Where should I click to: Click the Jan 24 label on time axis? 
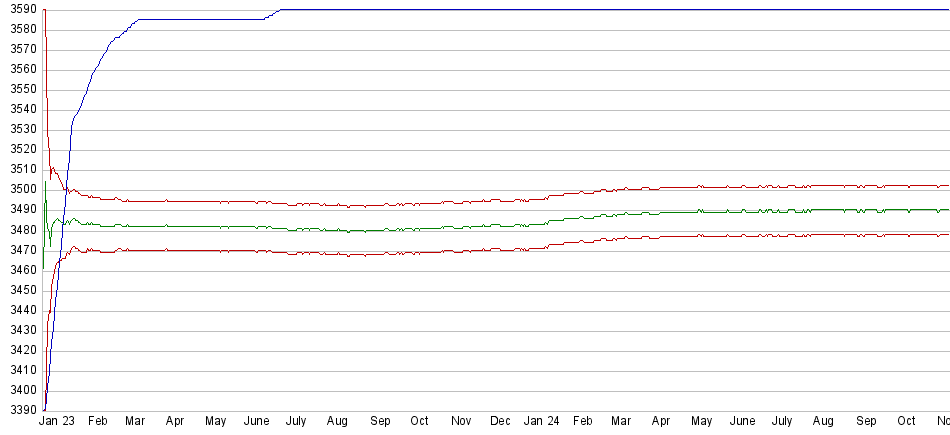542,422
